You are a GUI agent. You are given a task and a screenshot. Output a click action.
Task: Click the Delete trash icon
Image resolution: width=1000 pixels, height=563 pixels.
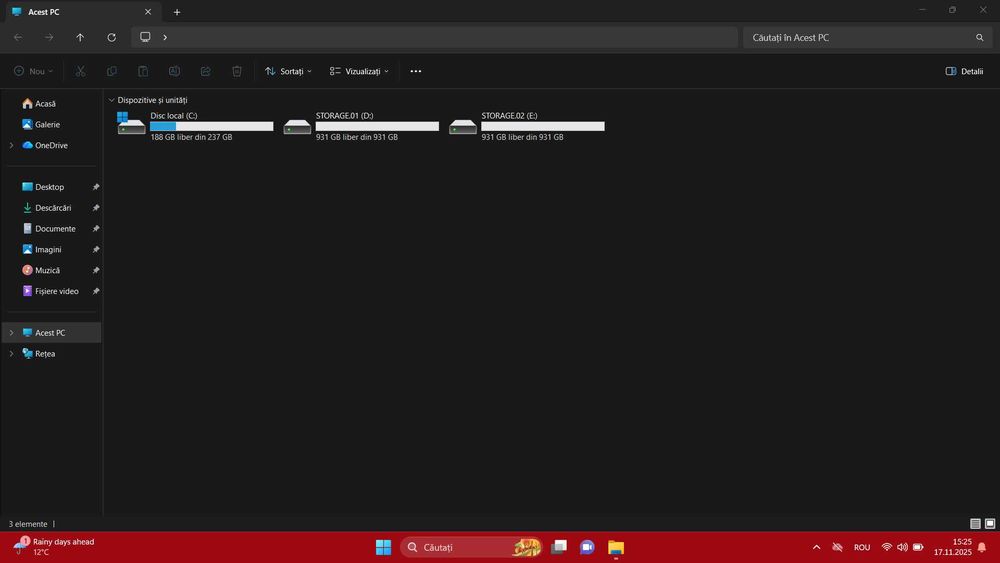(x=237, y=71)
